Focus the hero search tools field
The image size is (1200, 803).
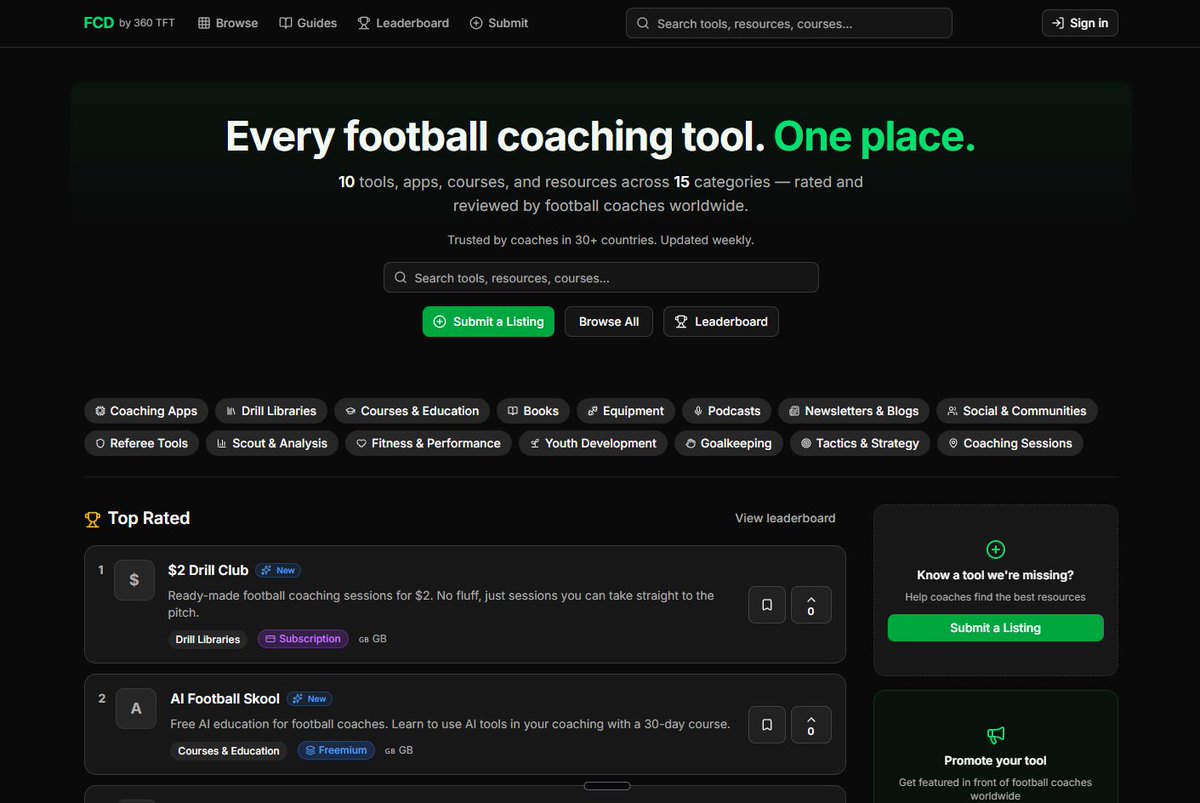601,278
